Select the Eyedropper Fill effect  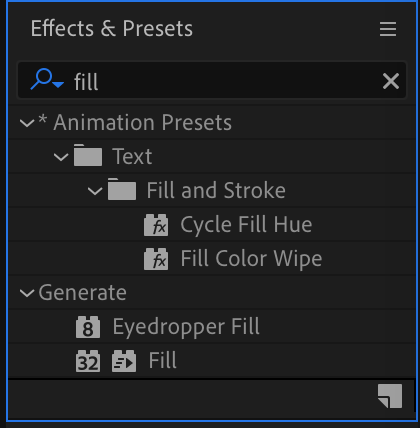[186, 326]
